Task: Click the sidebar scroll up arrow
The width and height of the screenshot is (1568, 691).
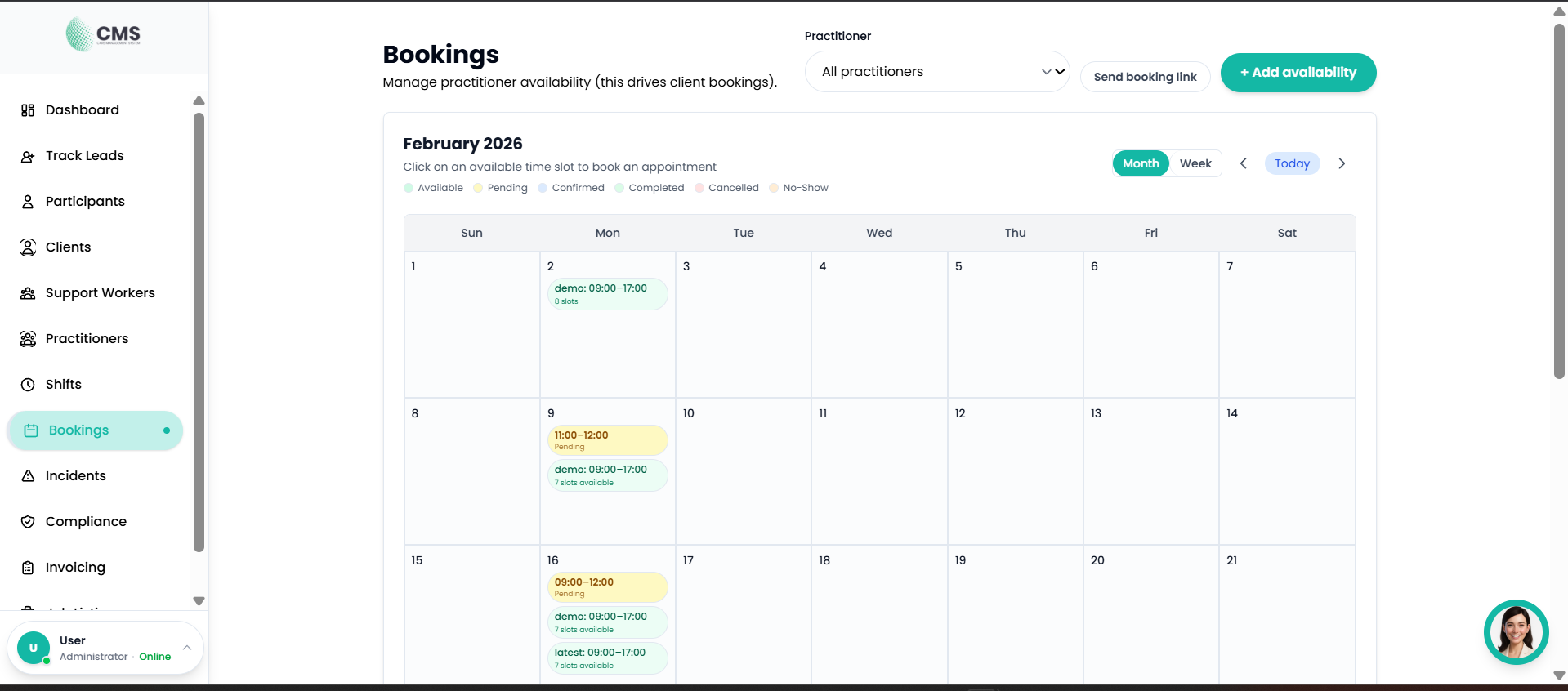Action: coord(199,100)
